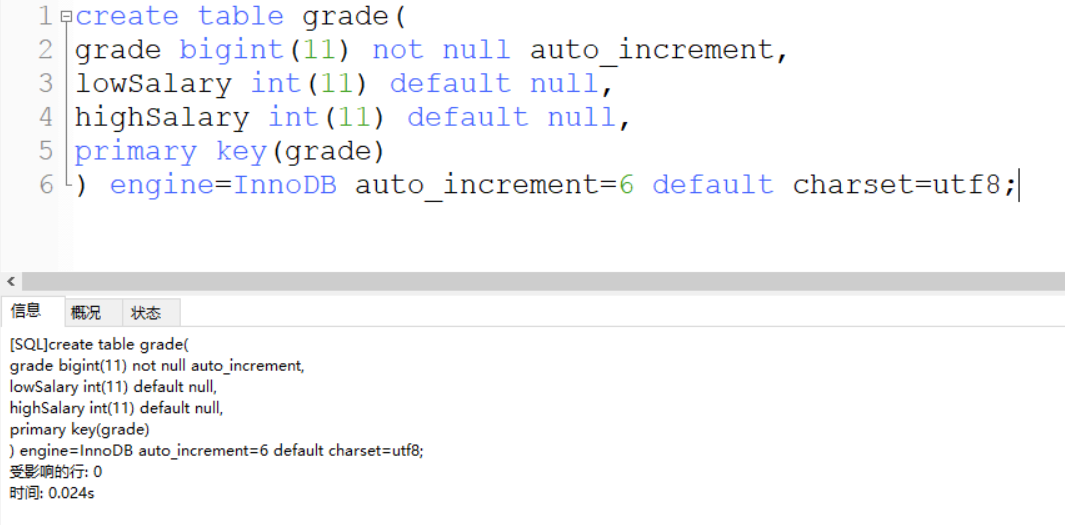Click the output line starting with ') engine=InnoDB'
1065x525 pixels.
point(217,451)
